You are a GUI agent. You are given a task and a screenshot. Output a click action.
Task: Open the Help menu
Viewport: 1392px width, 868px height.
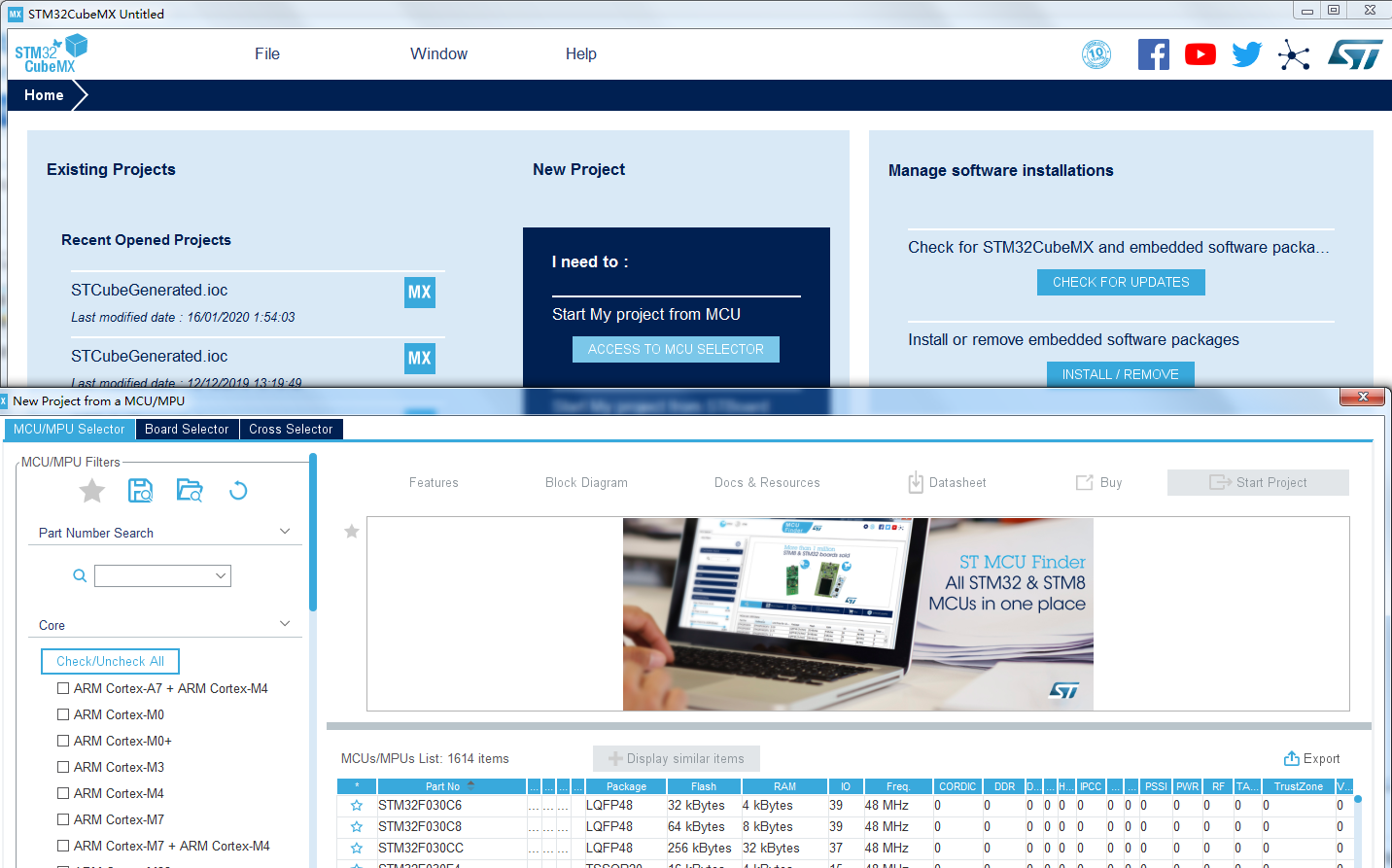click(x=581, y=54)
